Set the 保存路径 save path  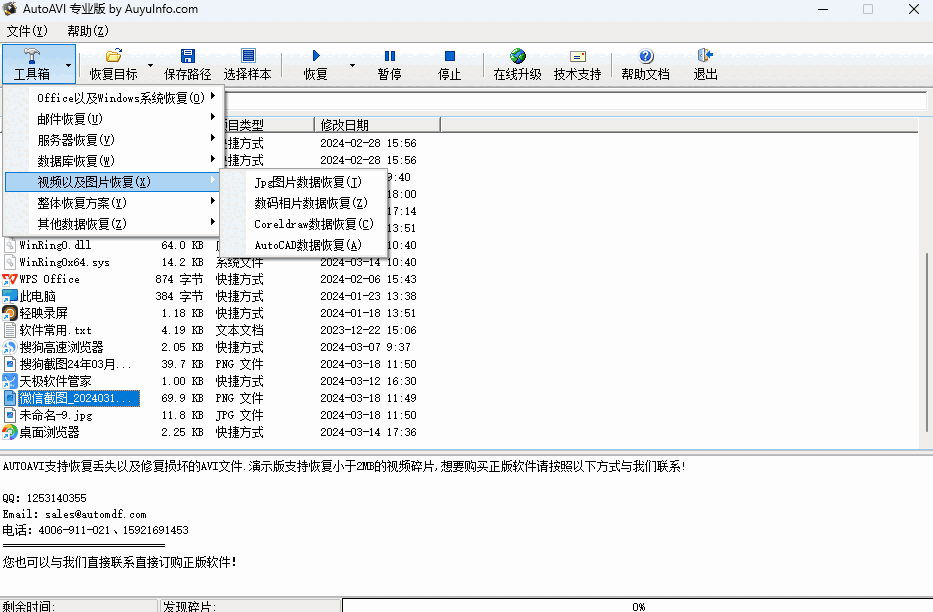[188, 64]
